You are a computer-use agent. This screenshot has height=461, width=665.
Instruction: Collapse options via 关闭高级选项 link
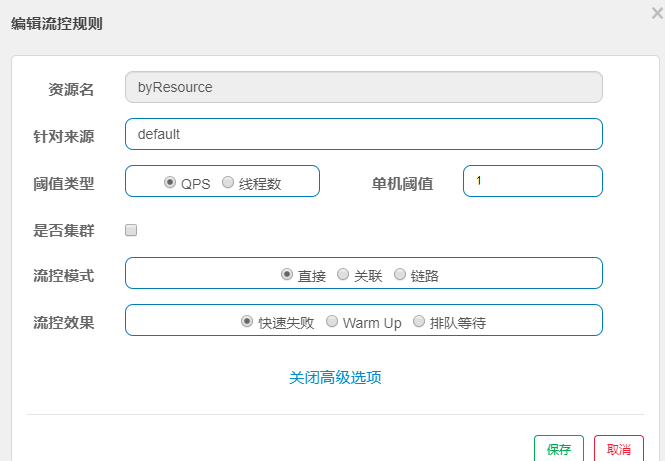point(335,377)
